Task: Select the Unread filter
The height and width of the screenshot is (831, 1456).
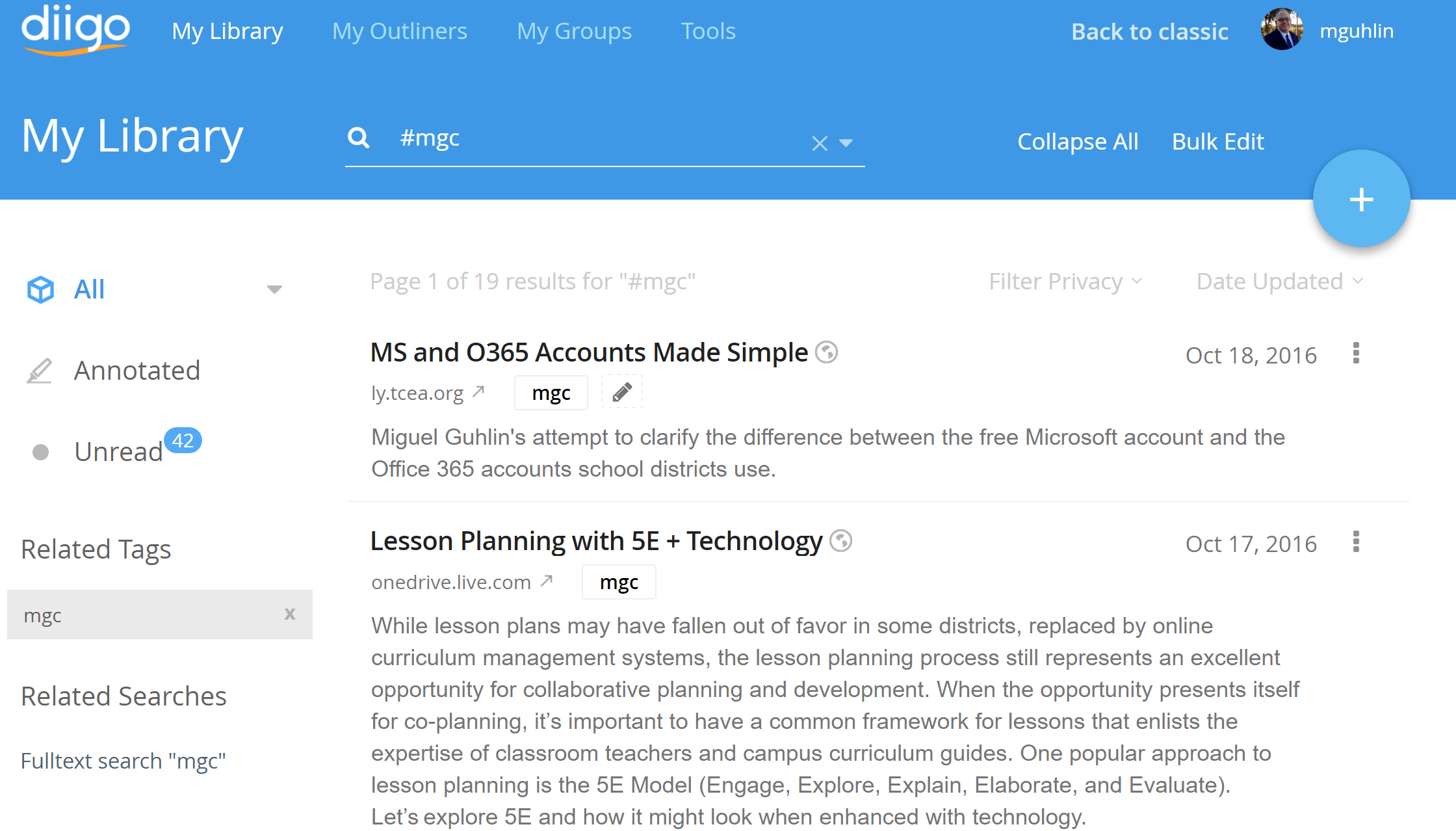Action: coord(118,452)
